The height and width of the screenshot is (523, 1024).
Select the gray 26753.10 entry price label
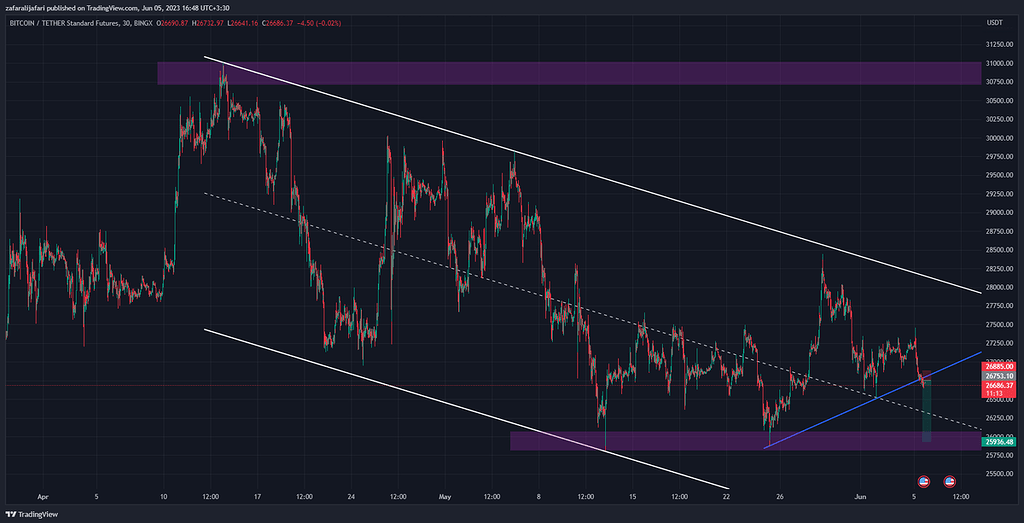click(997, 376)
